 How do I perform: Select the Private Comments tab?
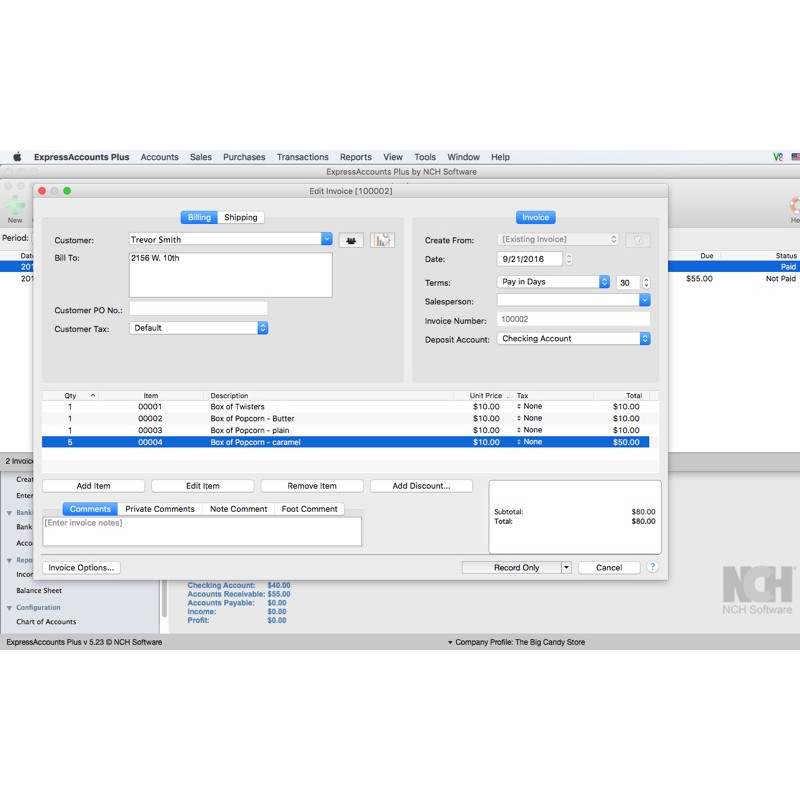click(160, 509)
